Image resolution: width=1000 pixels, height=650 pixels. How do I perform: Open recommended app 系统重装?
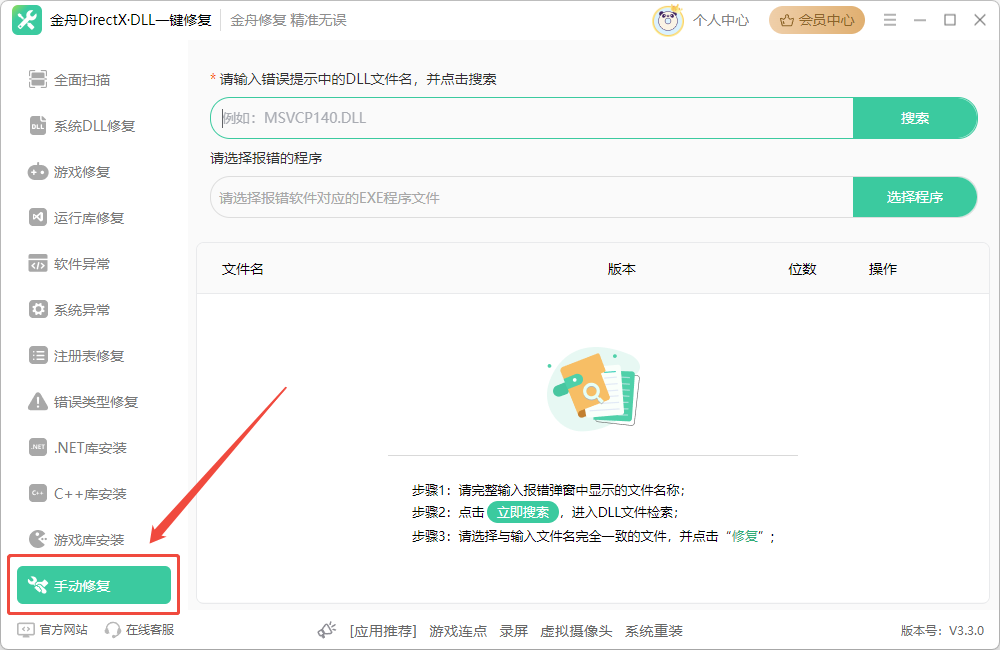[x=654, y=632]
